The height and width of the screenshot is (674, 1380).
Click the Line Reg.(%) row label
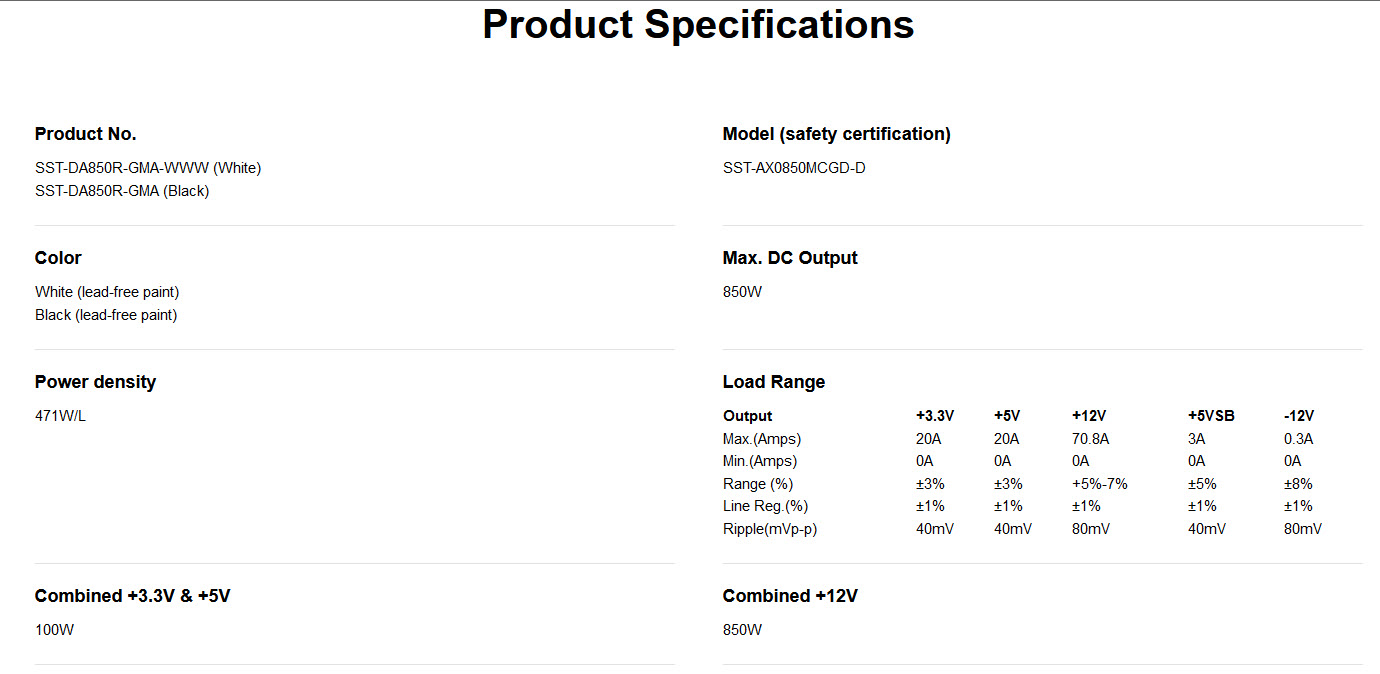click(765, 506)
